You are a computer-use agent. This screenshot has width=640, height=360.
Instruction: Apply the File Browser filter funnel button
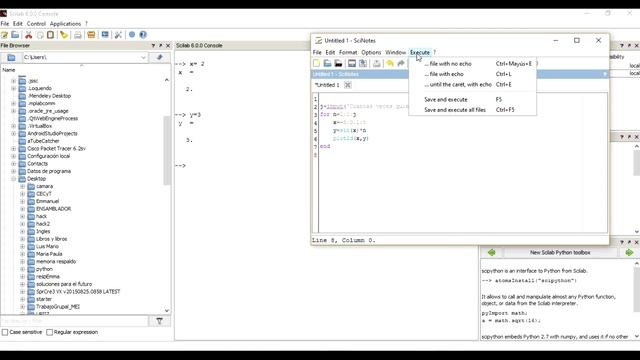[x=160, y=321]
